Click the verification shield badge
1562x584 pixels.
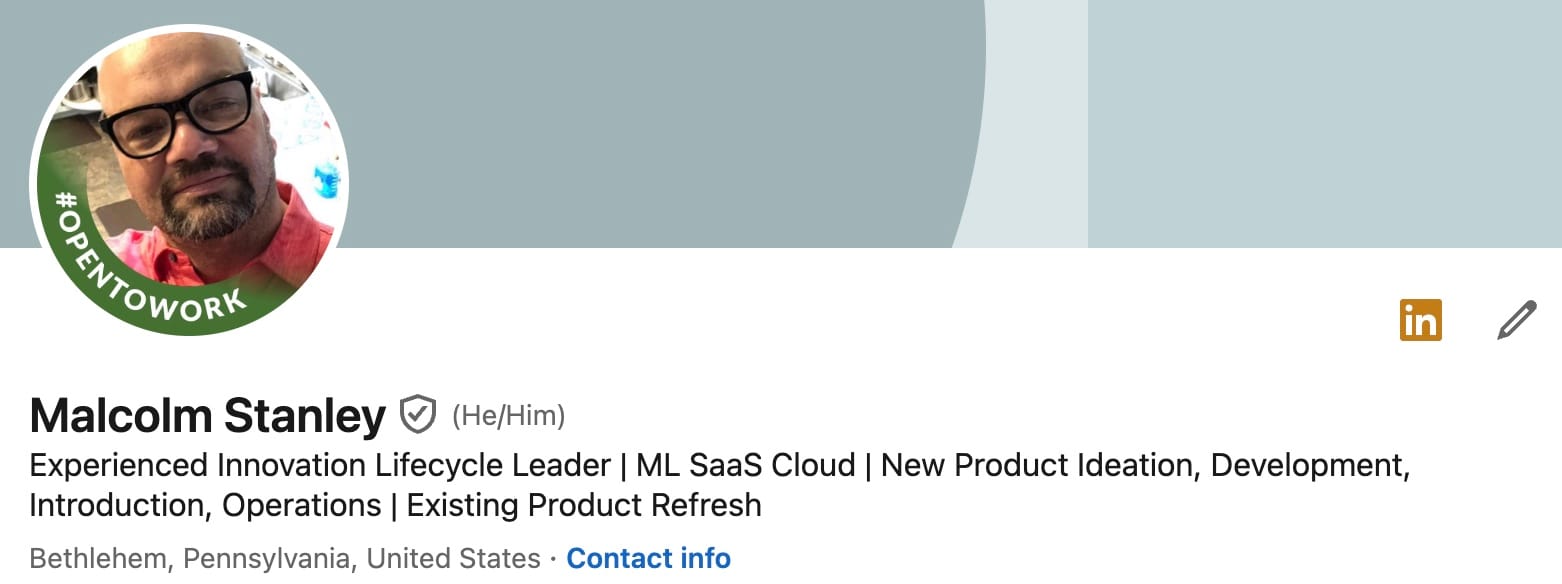click(x=418, y=414)
